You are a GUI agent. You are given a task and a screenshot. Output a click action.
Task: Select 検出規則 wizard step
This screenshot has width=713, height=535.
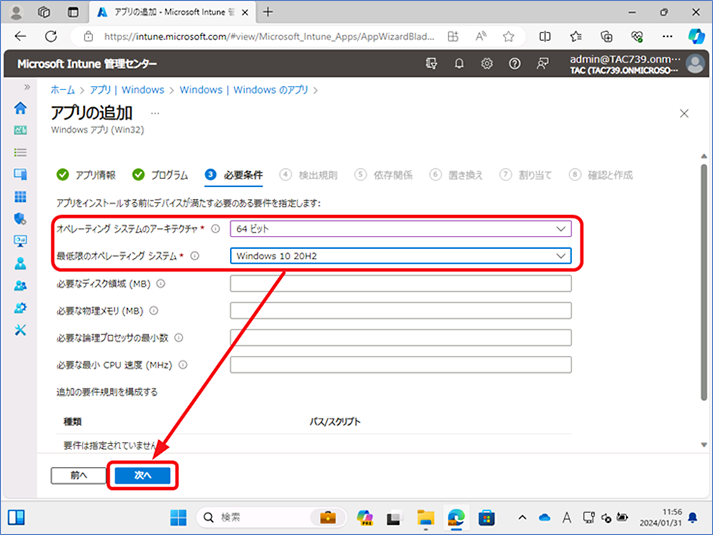308,175
